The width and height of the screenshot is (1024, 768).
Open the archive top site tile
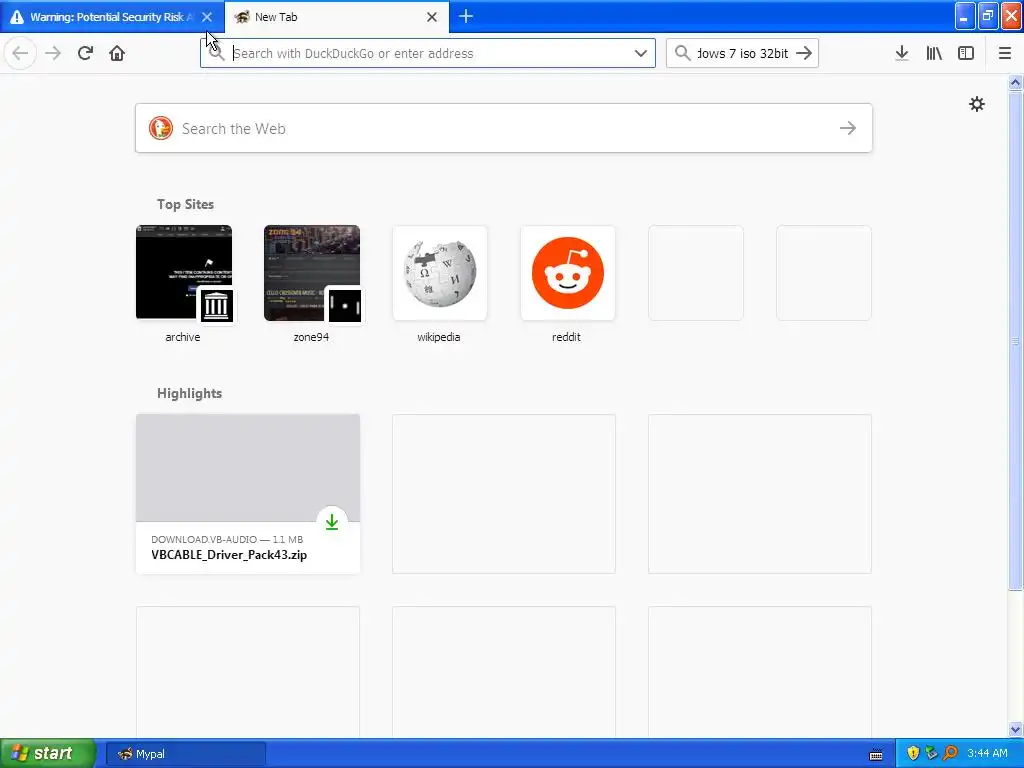pos(184,273)
